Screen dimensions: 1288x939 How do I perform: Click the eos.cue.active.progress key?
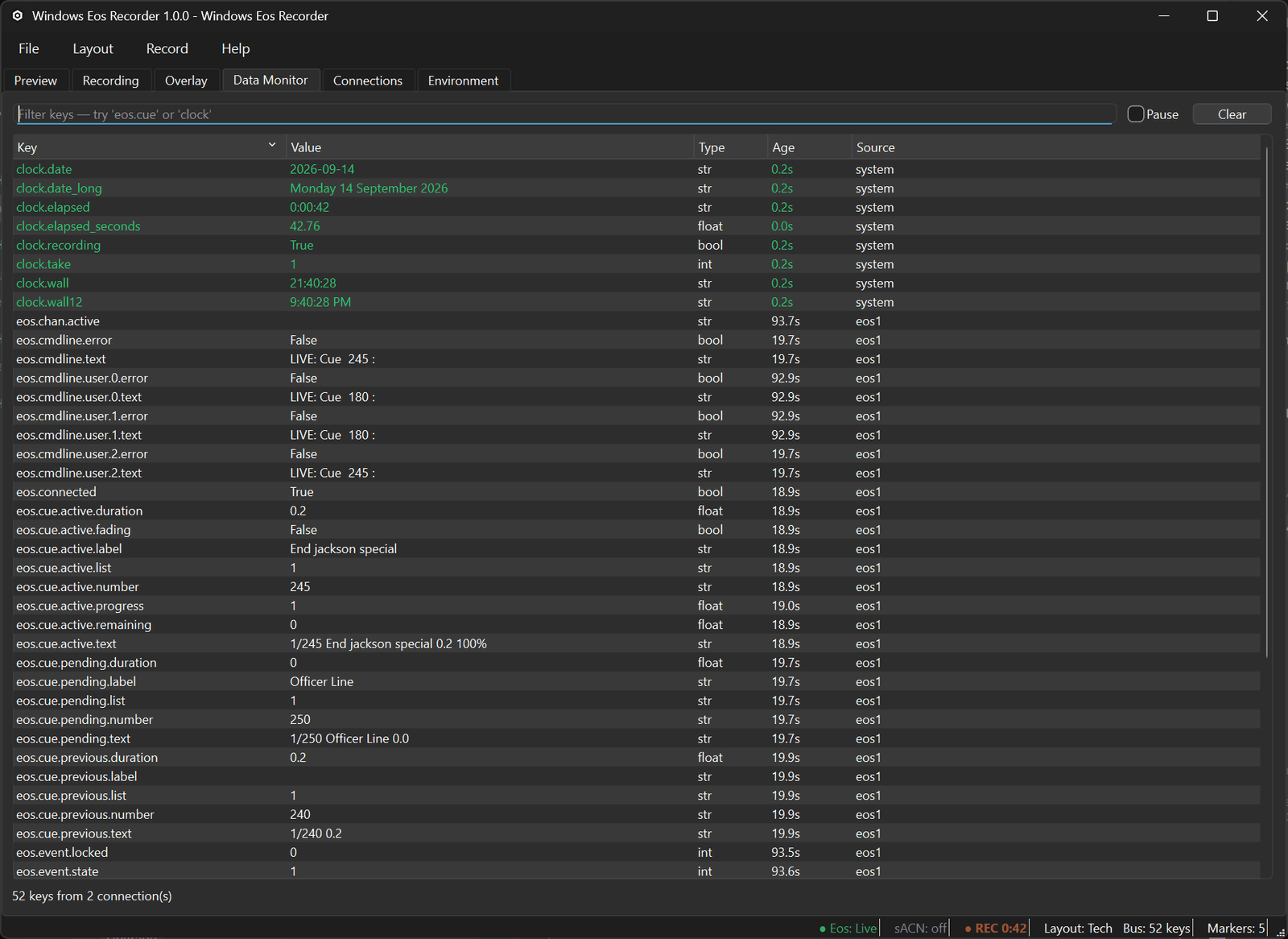pyautogui.click(x=80, y=606)
